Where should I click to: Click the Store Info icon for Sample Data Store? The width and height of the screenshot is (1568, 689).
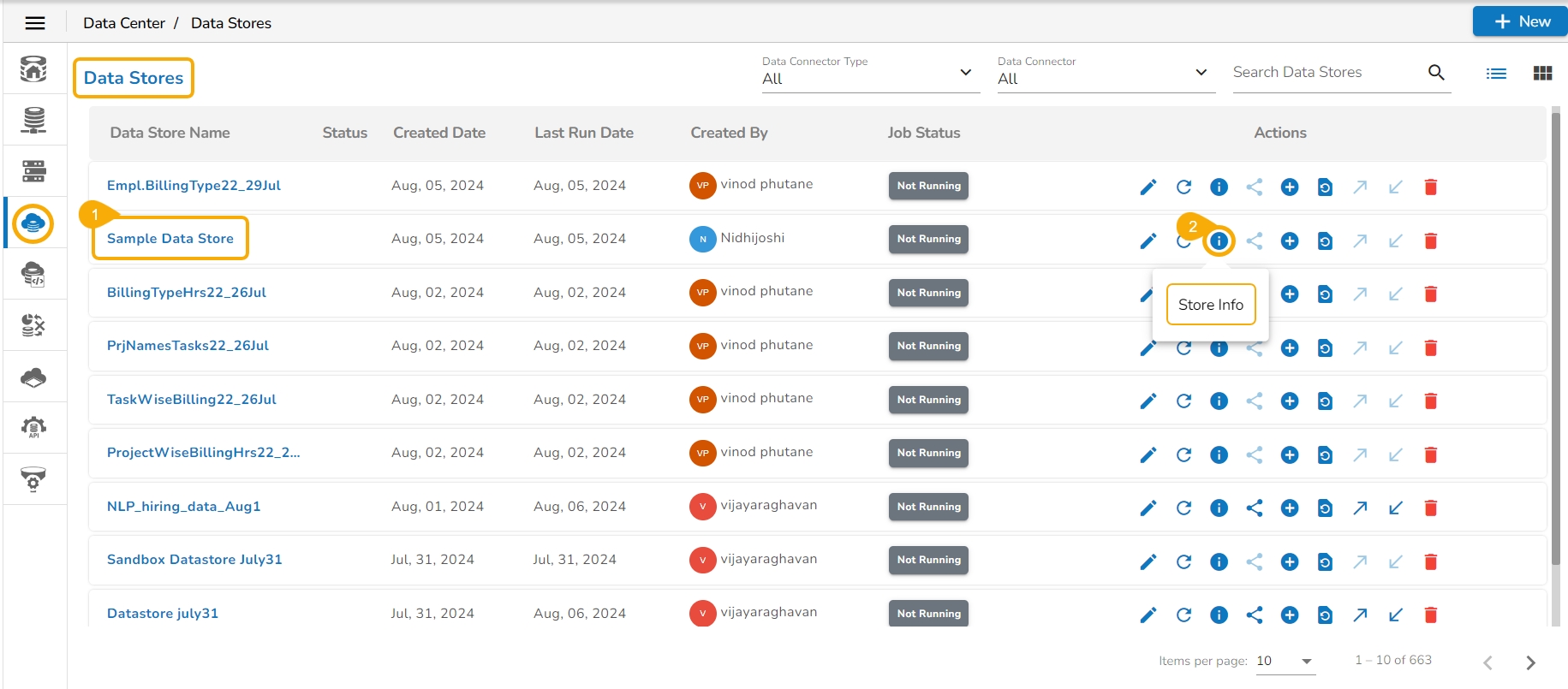1219,241
